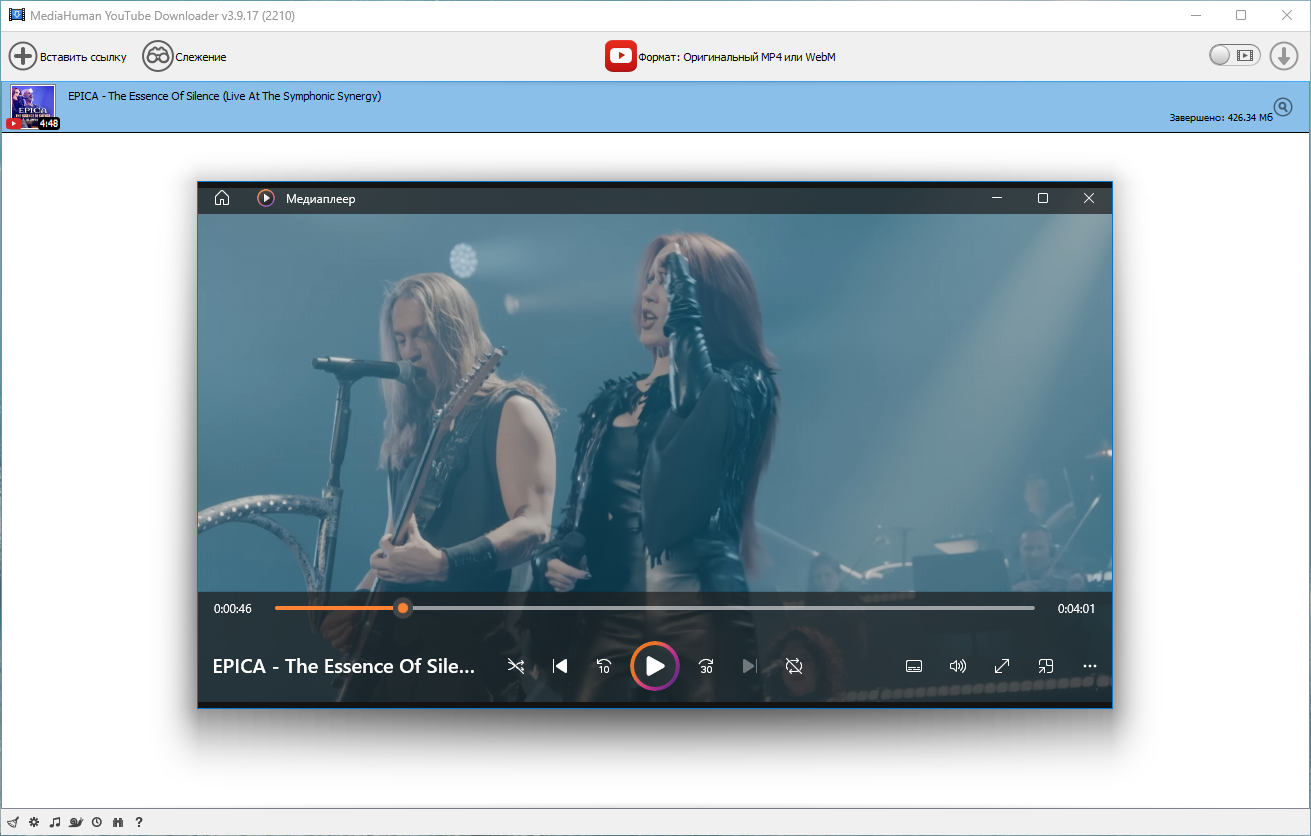Image resolution: width=1311 pixels, height=836 pixels.
Task: Seek using the Media Player progress slider knob
Action: 402,608
